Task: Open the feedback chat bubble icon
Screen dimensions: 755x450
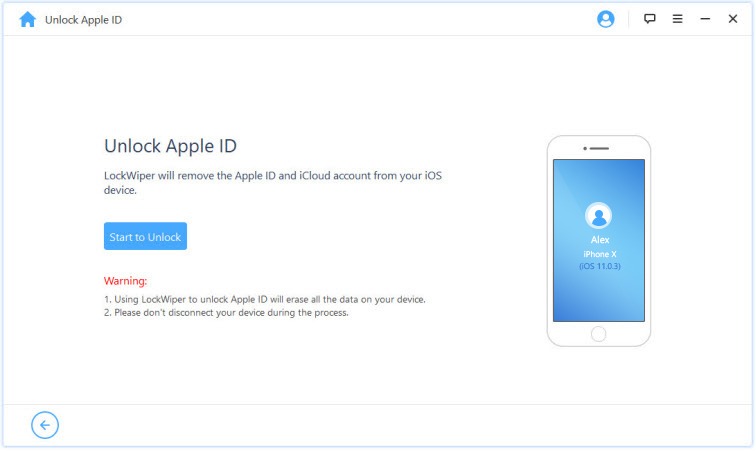Action: pos(650,19)
